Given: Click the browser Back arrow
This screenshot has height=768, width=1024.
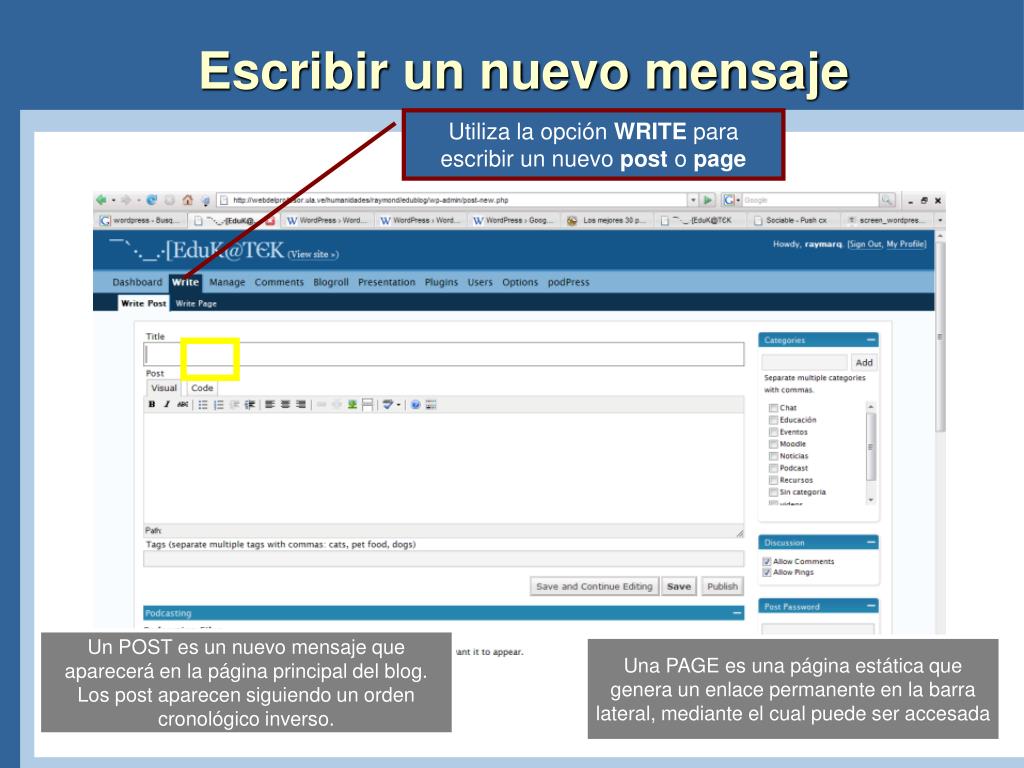Looking at the screenshot, I should click(101, 200).
